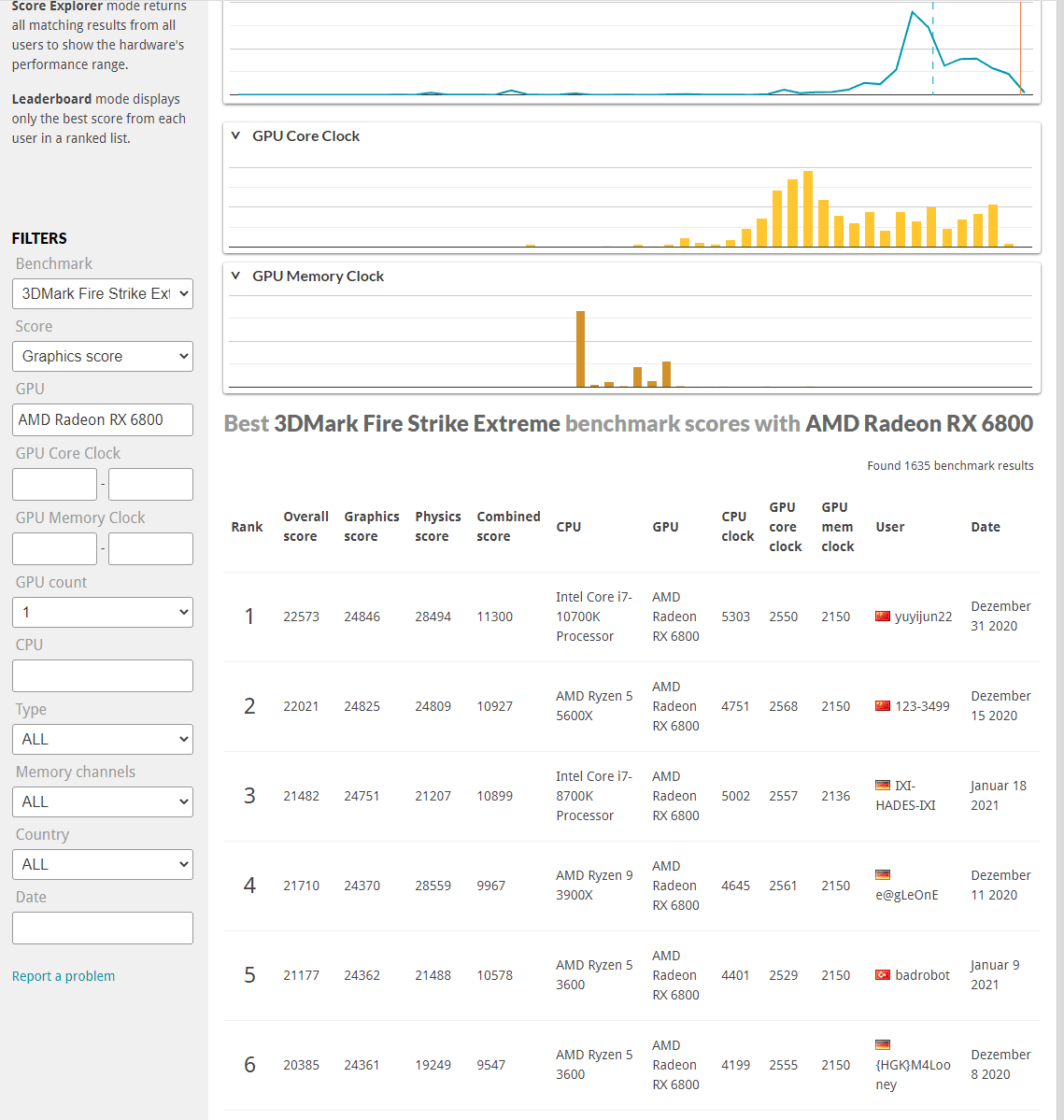Click the German flag next to IXI-HADES-IXI

point(883,785)
